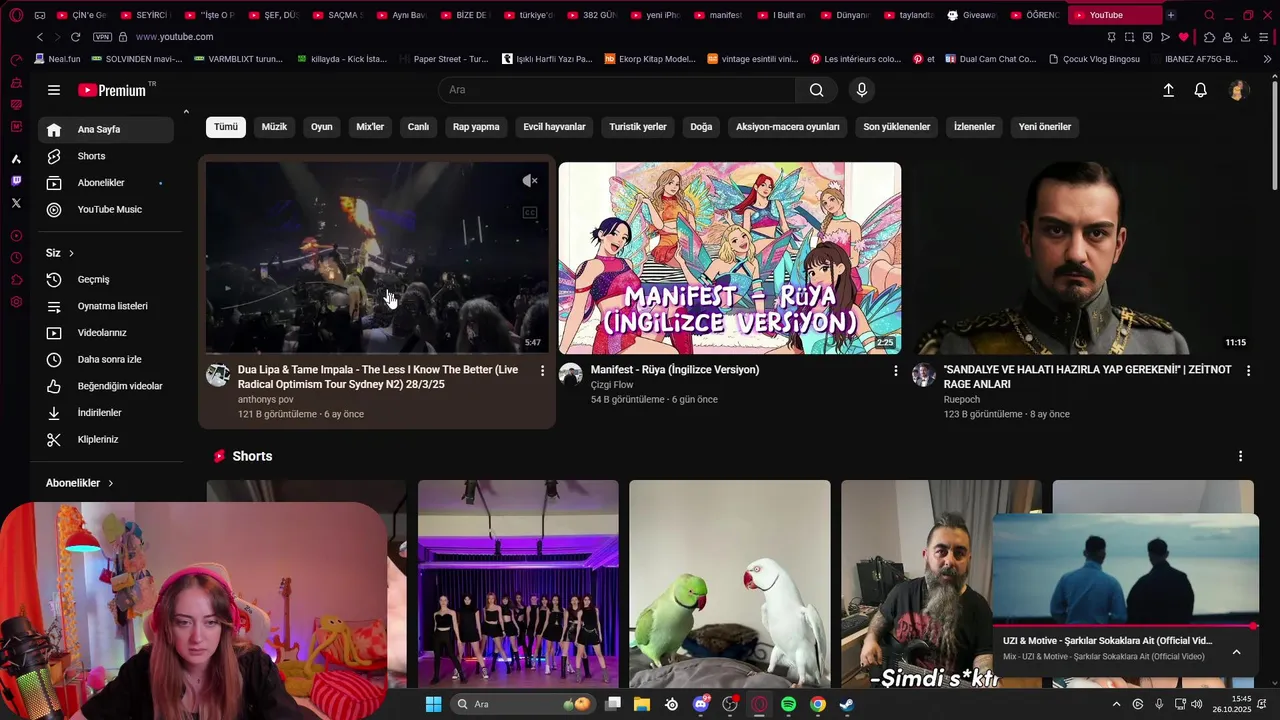Open the notifications bell
This screenshot has height=720, width=1280.
click(x=1201, y=90)
